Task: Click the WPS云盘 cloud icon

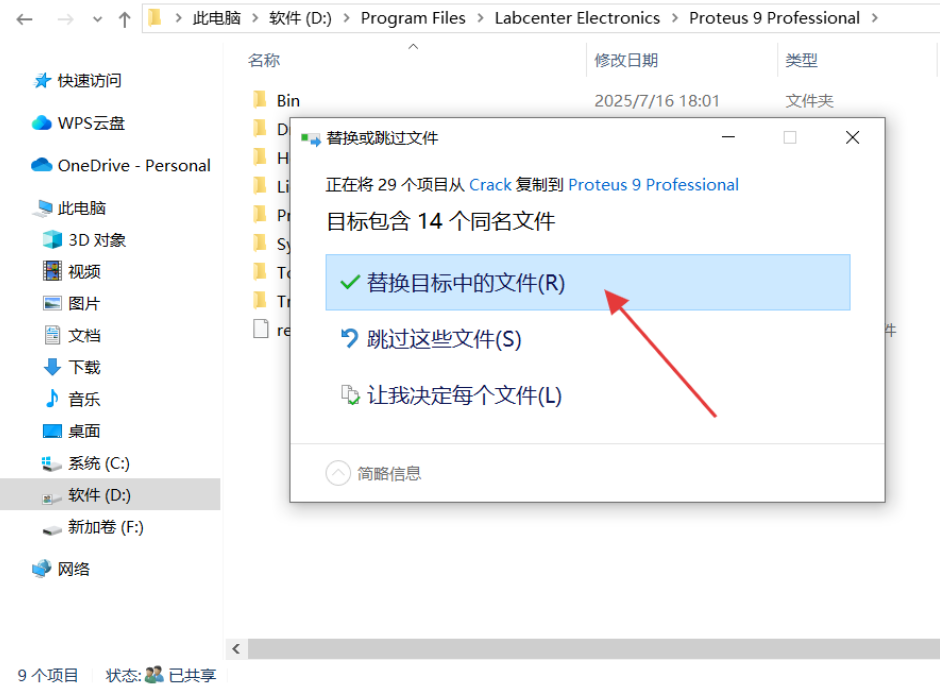Action: pos(41,123)
